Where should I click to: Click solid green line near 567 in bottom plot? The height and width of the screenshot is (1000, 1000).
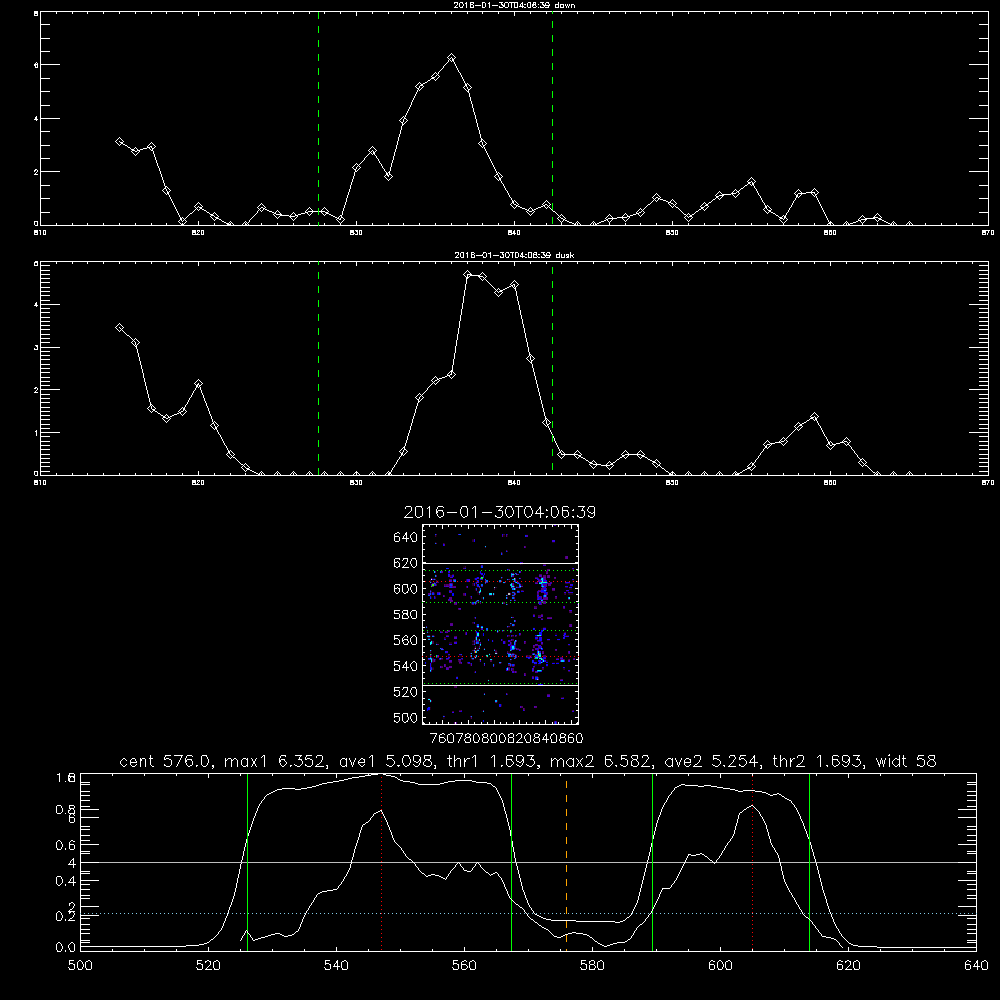[x=511, y=862]
